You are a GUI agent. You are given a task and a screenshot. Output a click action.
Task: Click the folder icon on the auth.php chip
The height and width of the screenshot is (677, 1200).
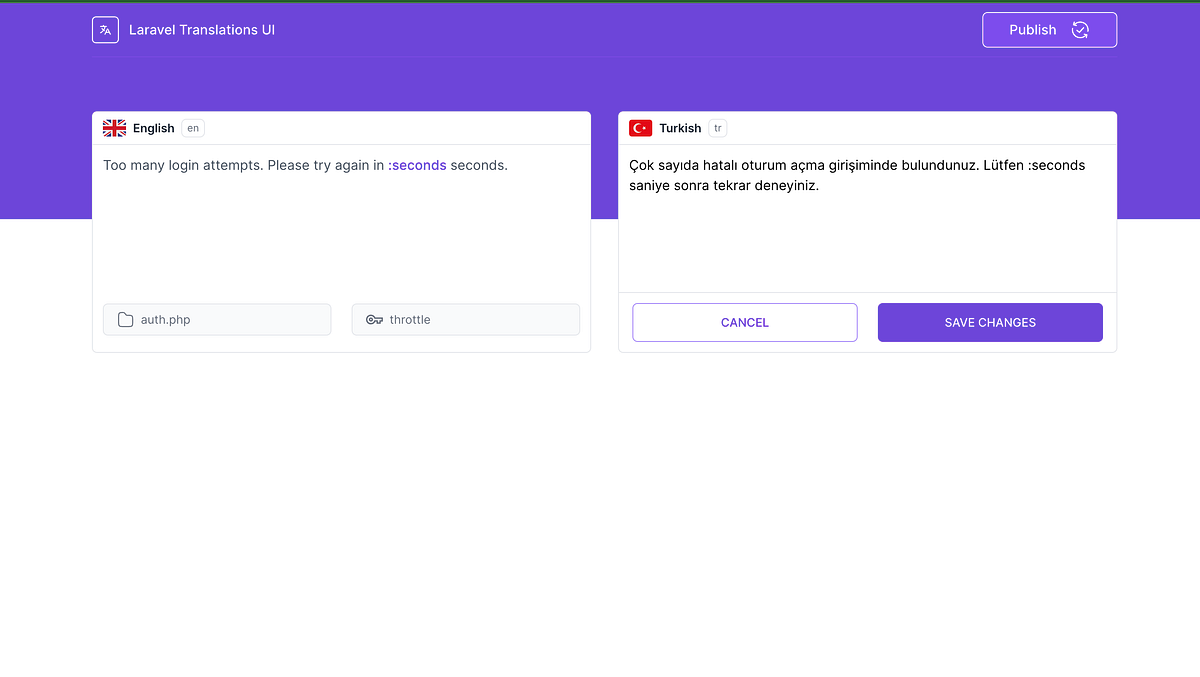(x=124, y=319)
